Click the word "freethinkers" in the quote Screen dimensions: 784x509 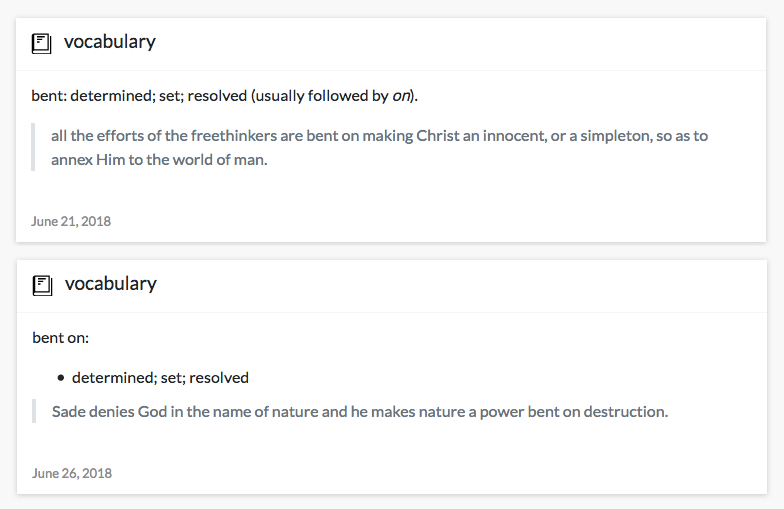(x=234, y=136)
